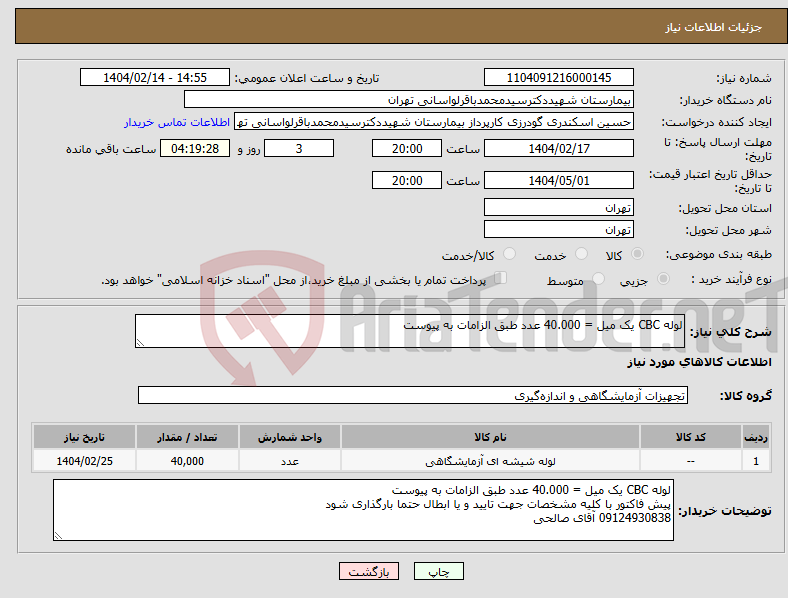Click the delivery city field تهران
Screen dimensions: 788x598
pyautogui.click(x=558, y=229)
